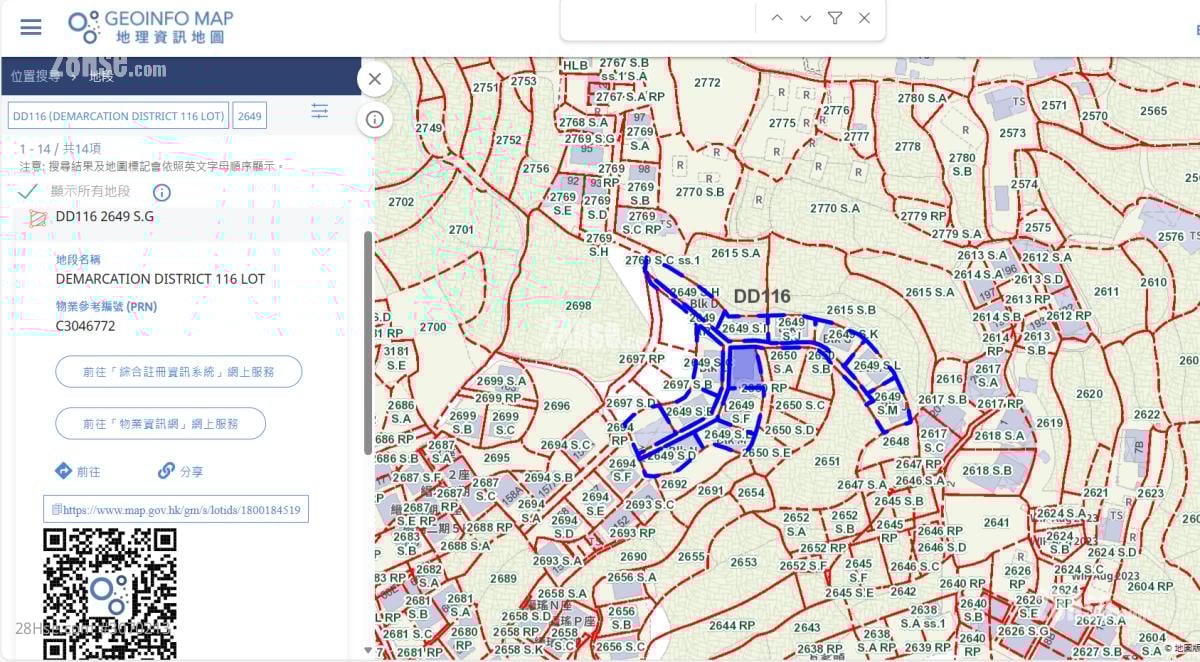1200x662 pixels.
Task: Open the hamburger main menu
Action: click(31, 27)
